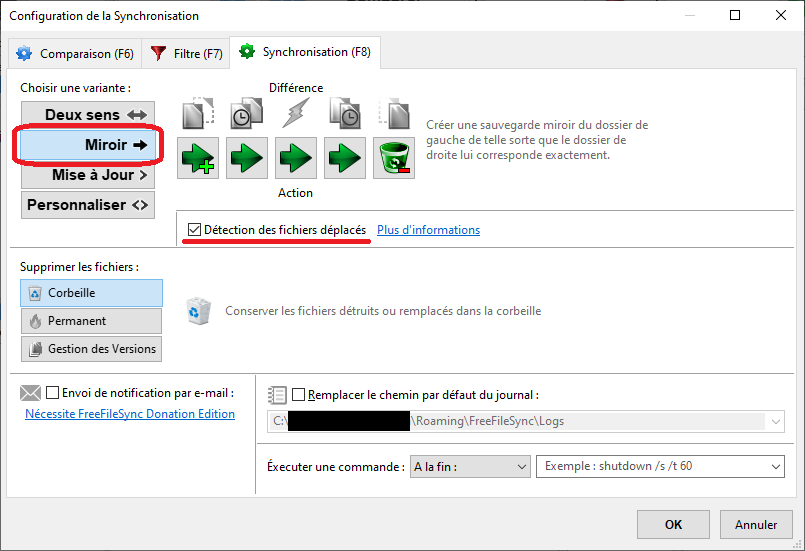This screenshot has height=551, width=805.
Task: Click the green trash delete action icon
Action: click(394, 158)
